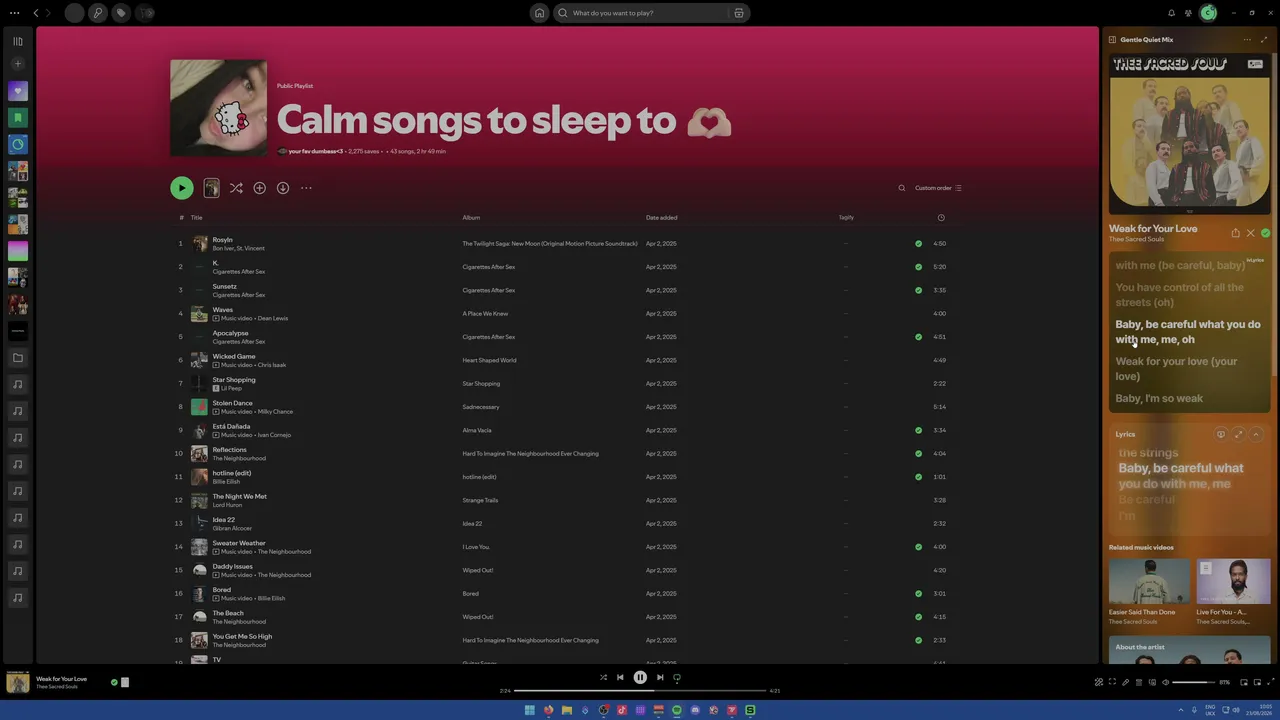Download the playlist with the arrow icon
The image size is (1280, 720).
click(x=283, y=188)
